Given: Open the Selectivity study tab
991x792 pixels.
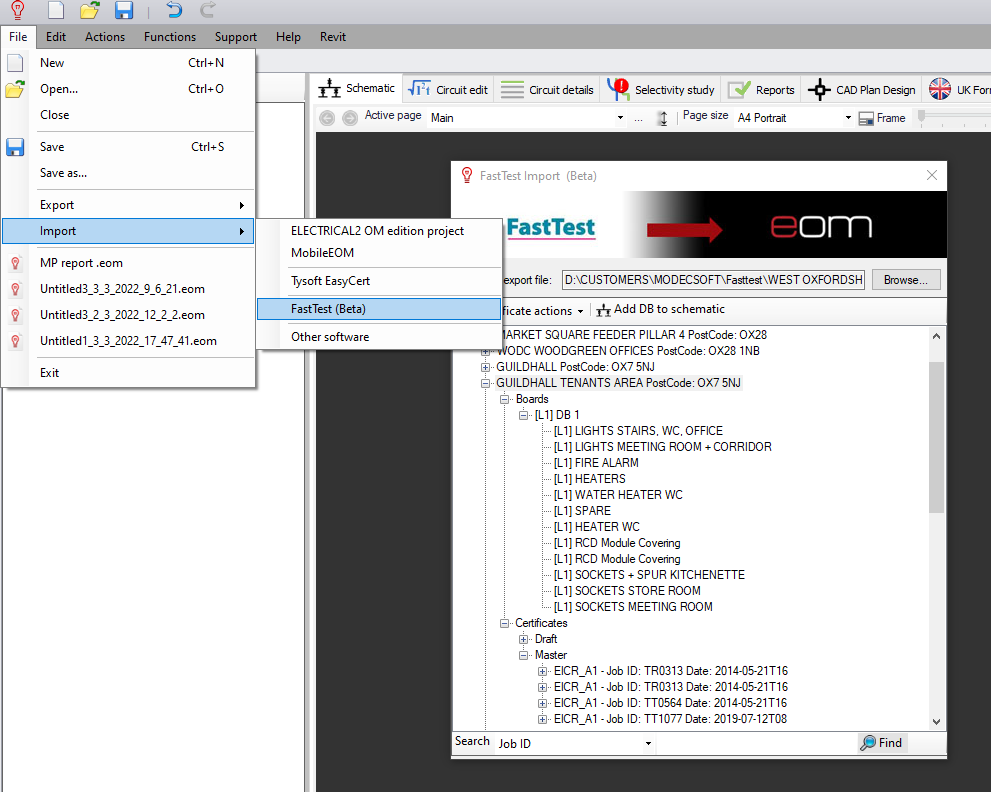Looking at the screenshot, I should (x=660, y=90).
